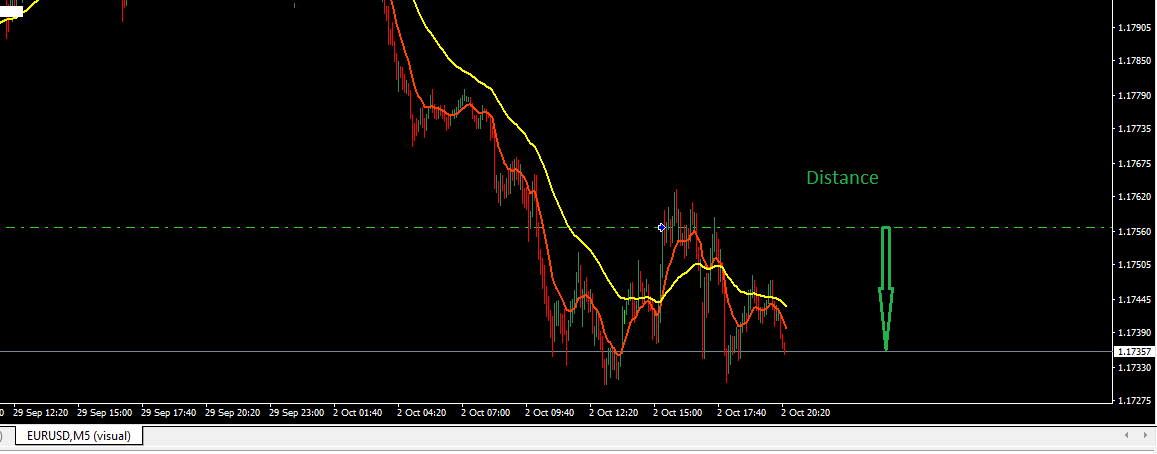Viewport: 1157px width, 454px height.
Task: Click the 2 Oct 01:40 time label
Action: 358,413
